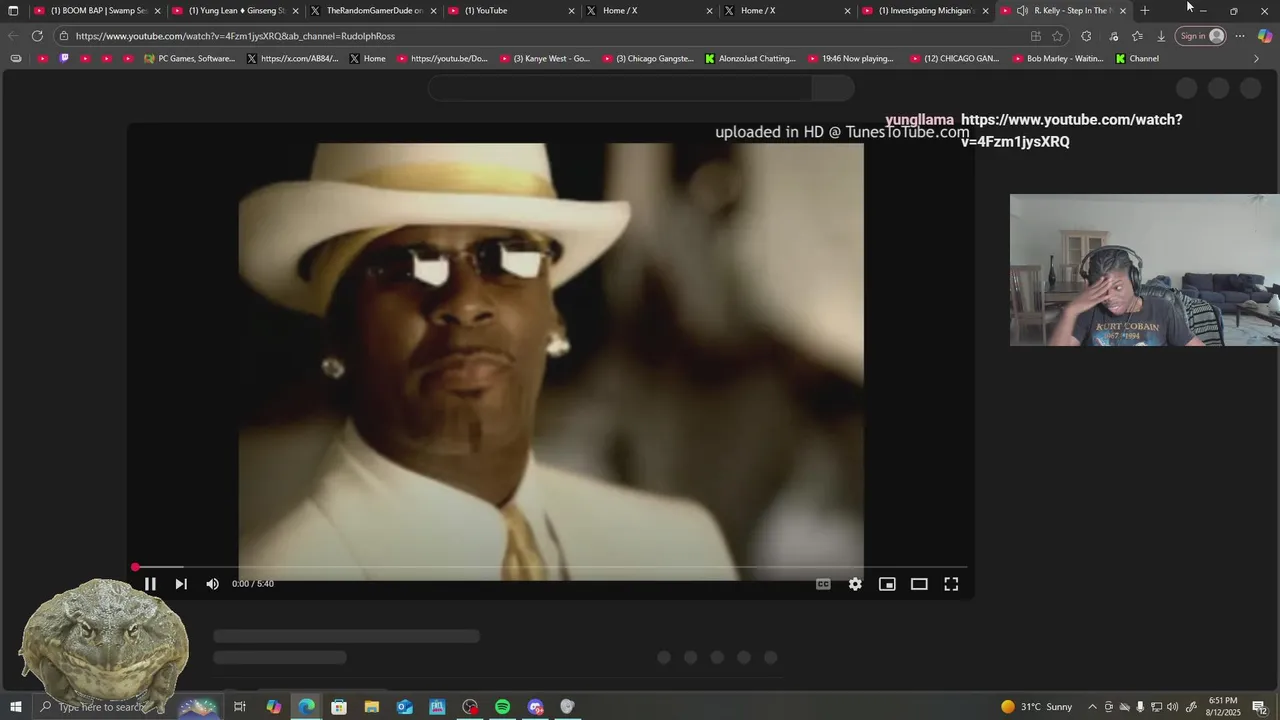This screenshot has height=720, width=1280.
Task: Add this page to favorites with the star
Action: coord(1058,36)
